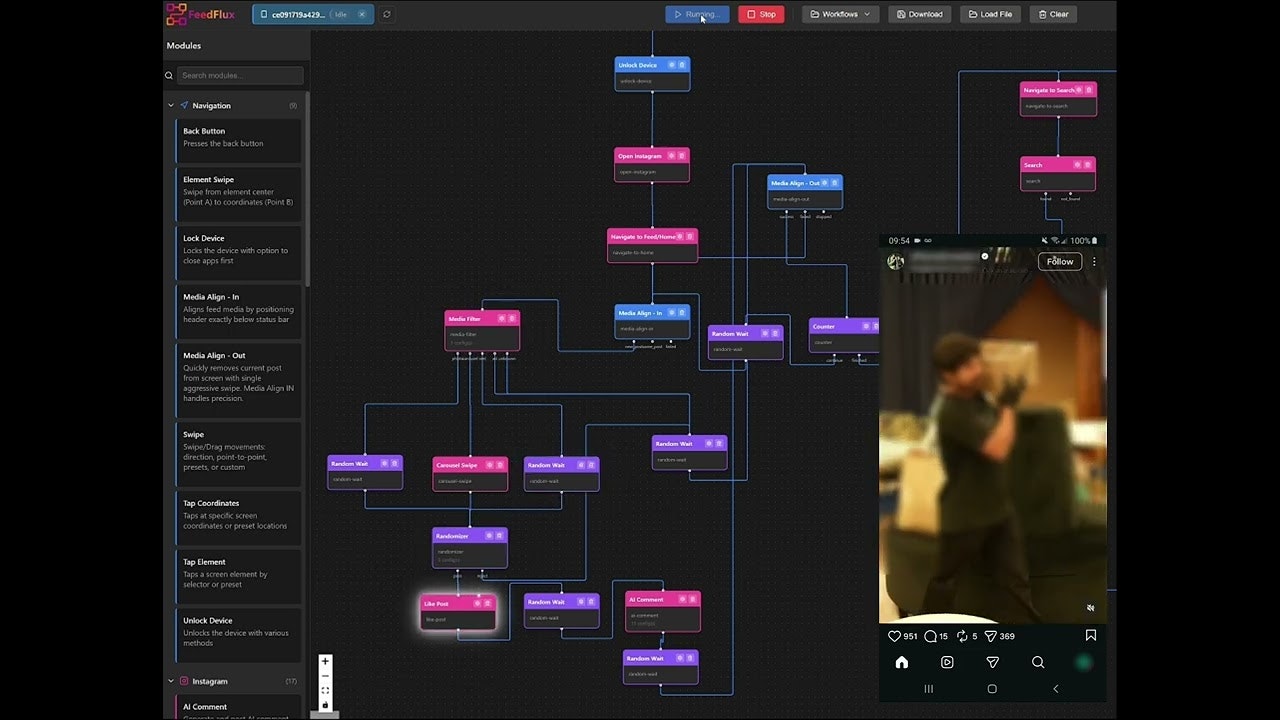1280x720 pixels.
Task: Delete the Search node with trash icon
Action: (x=1088, y=165)
